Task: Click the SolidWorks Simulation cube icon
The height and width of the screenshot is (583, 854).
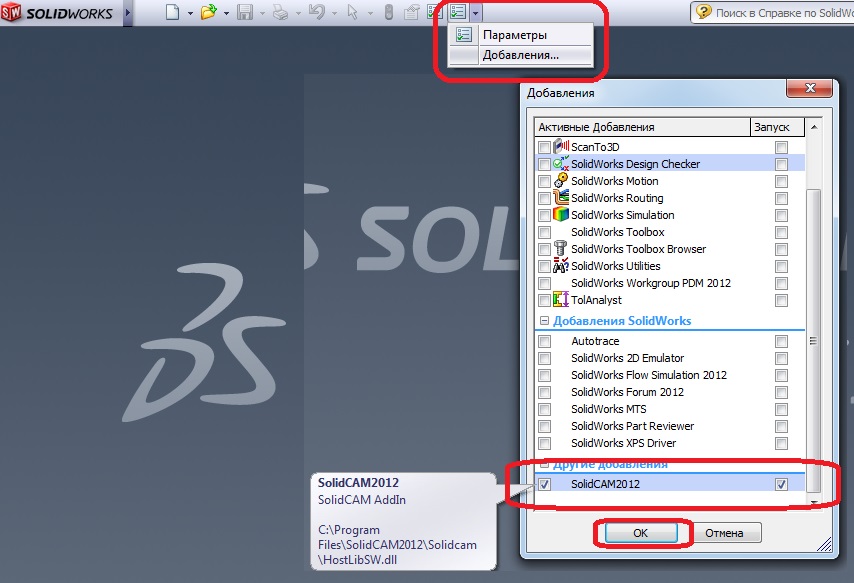Action: [561, 214]
